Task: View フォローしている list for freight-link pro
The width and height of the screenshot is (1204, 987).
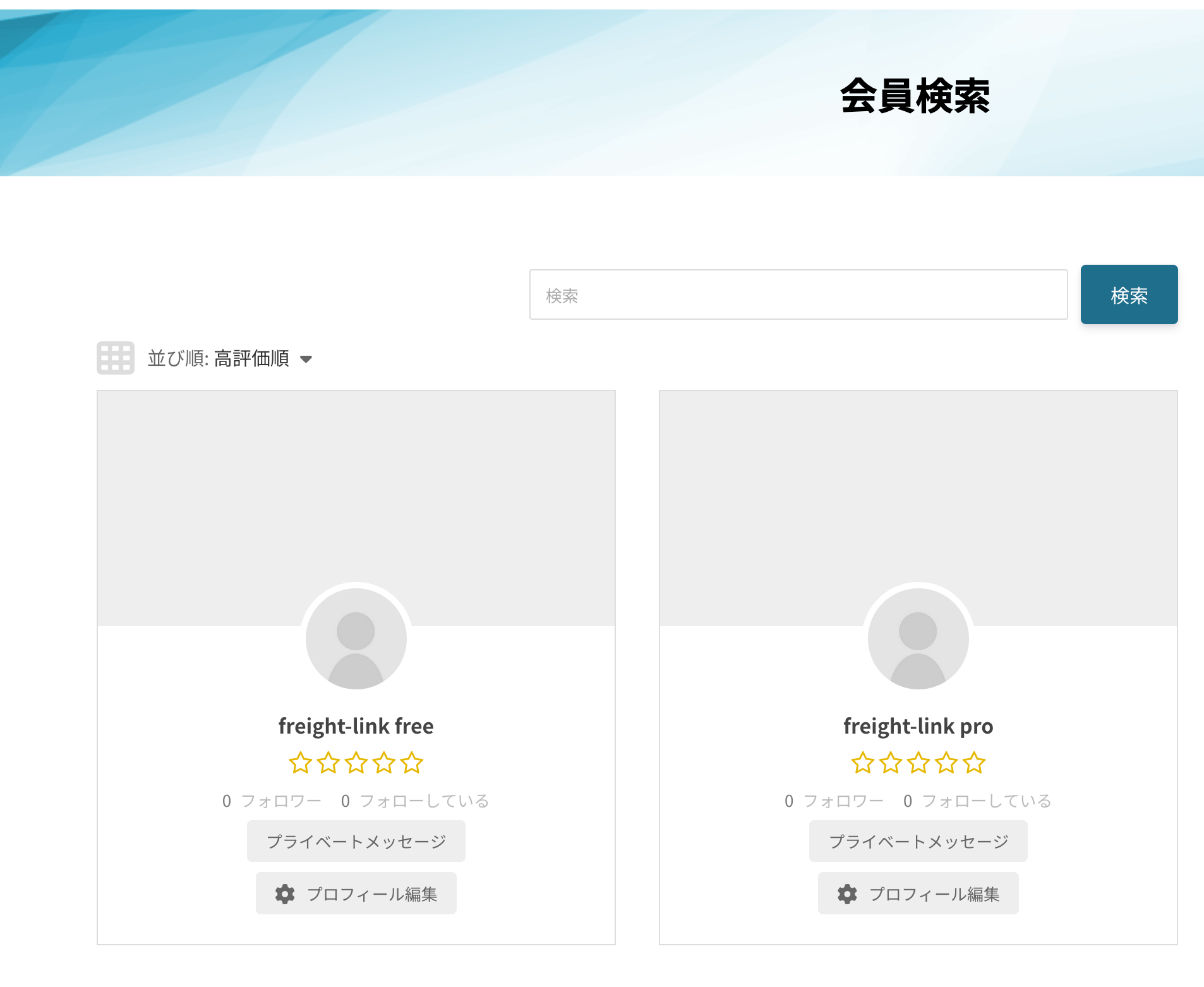Action: point(977,801)
